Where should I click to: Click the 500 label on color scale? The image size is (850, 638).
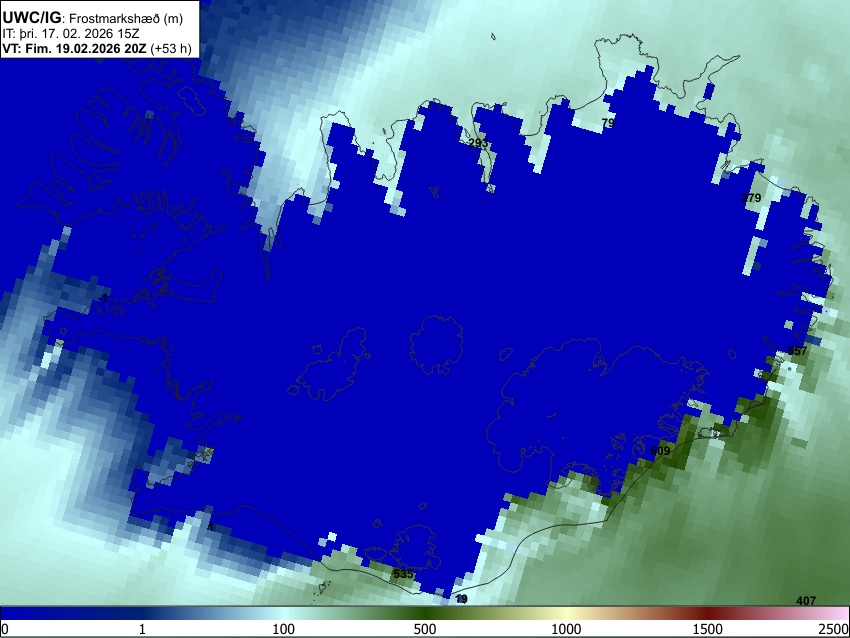425,629
